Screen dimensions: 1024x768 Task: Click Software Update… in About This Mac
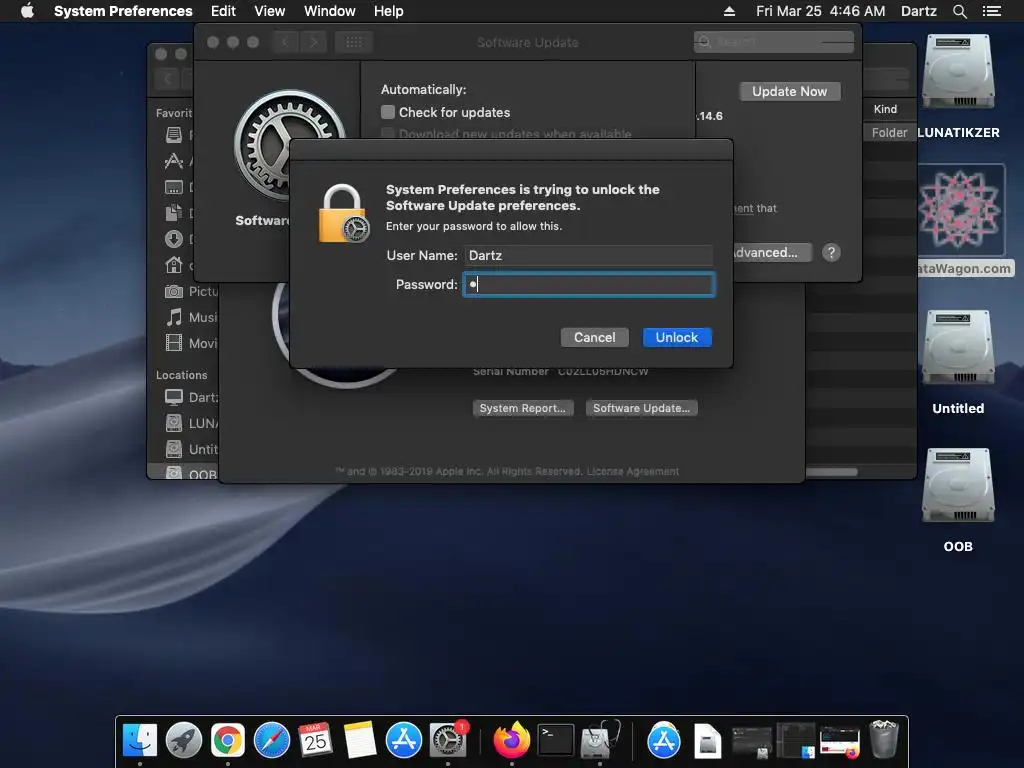(641, 408)
